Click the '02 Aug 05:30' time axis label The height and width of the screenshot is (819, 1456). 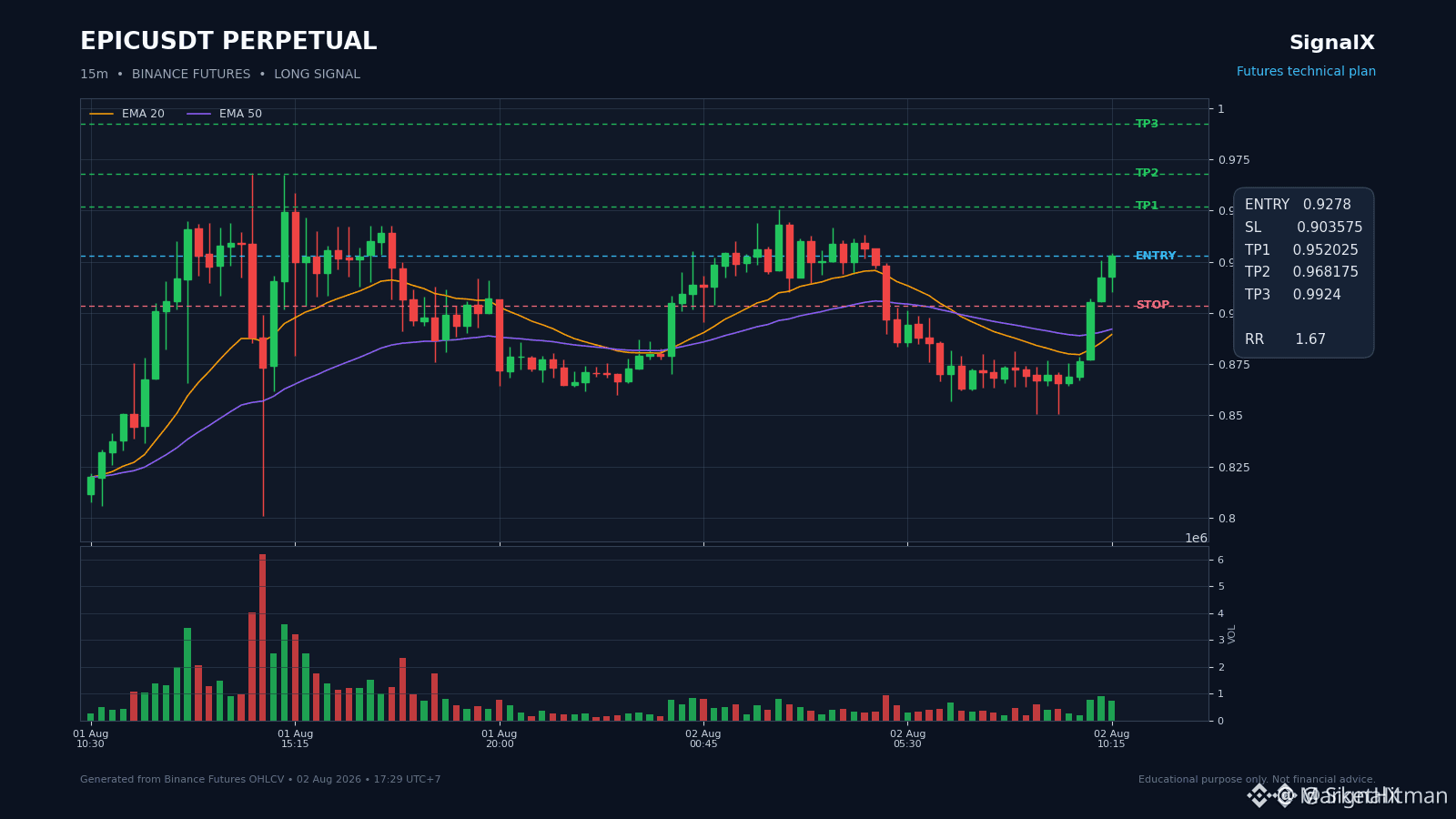click(907, 739)
